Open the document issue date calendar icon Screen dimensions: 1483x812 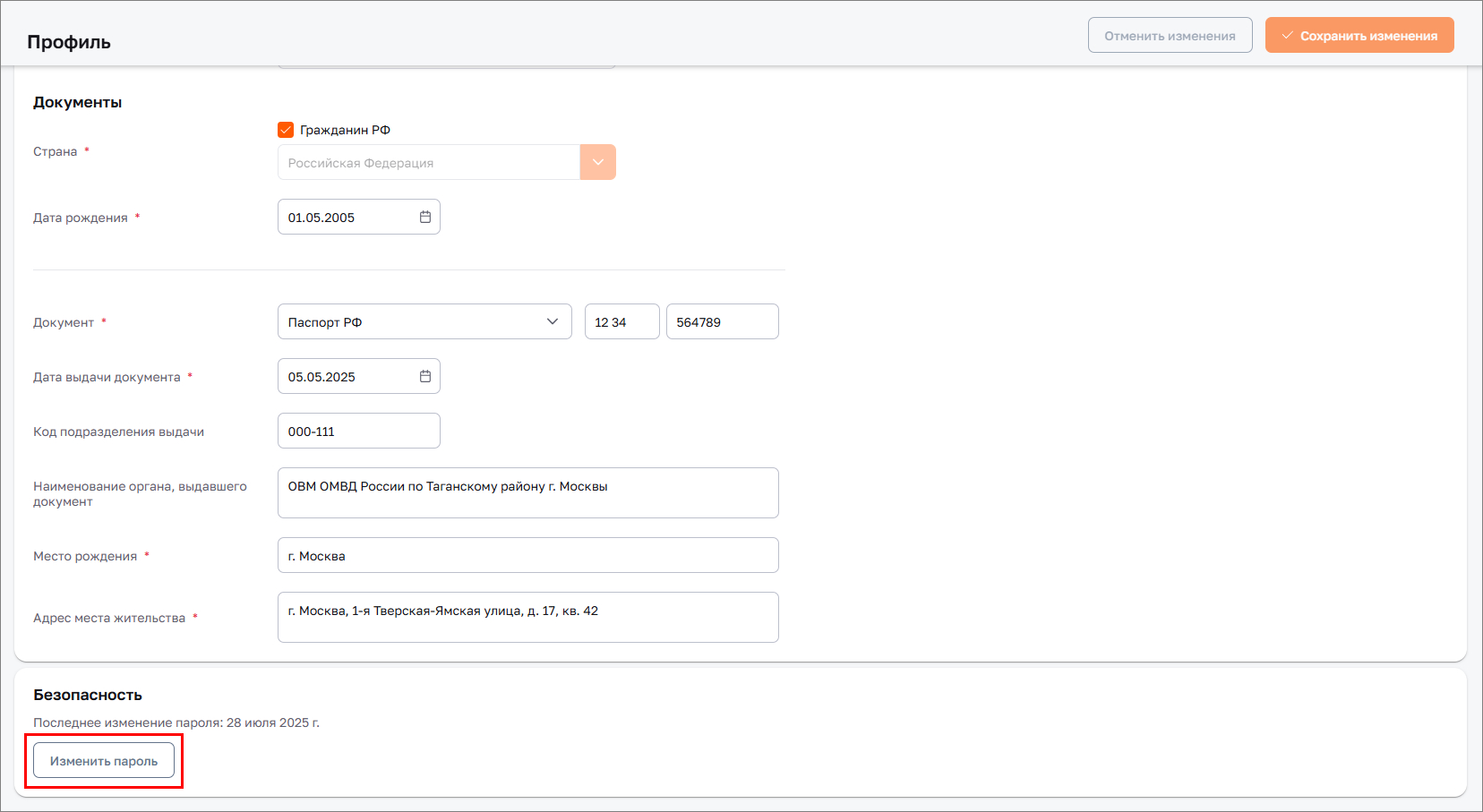[x=425, y=376]
